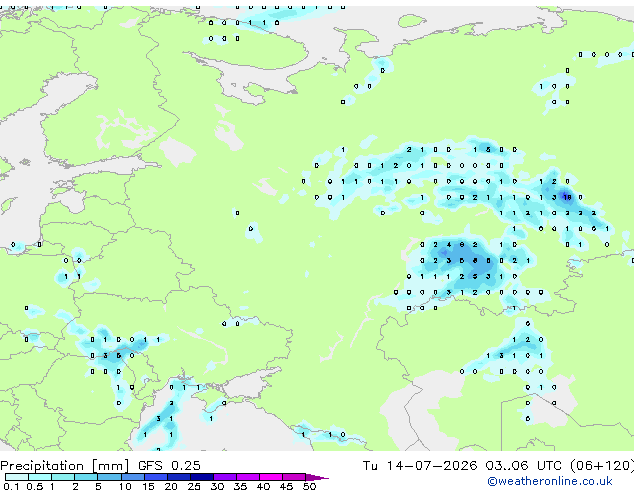
Task: Click the "0.5" legend scale label
Action: tap(35, 486)
